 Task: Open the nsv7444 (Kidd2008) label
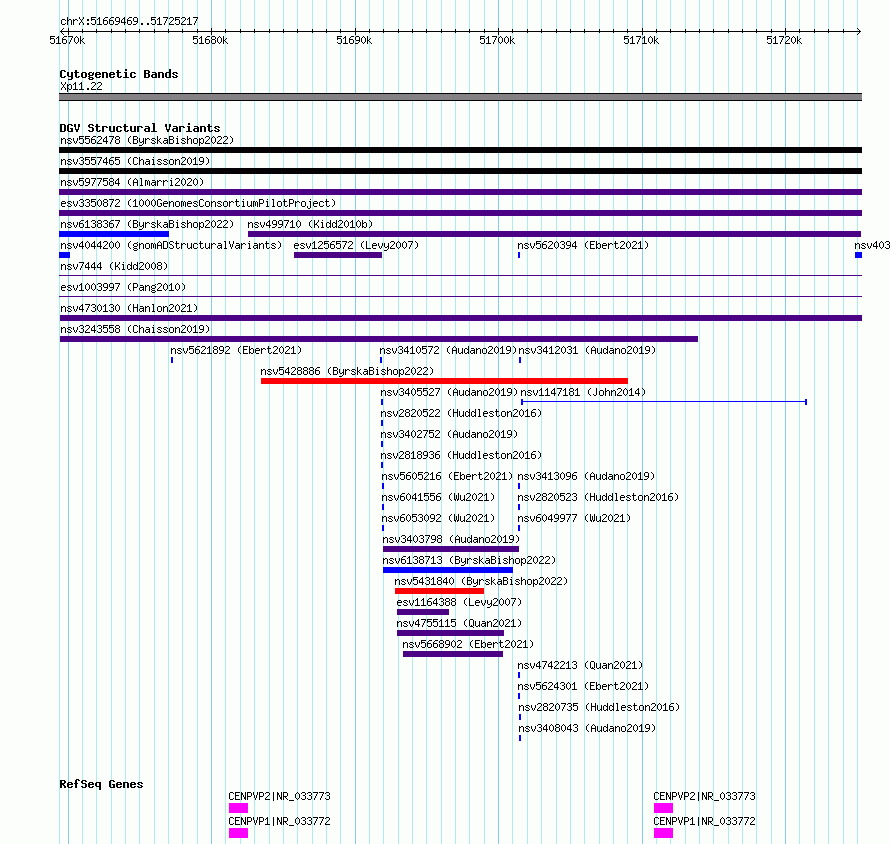pos(114,266)
